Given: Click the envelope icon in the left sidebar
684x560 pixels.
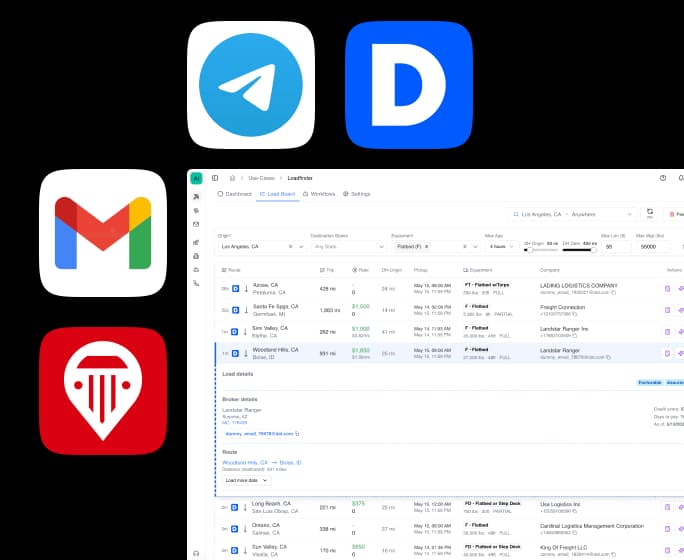Looking at the screenshot, I should pyautogui.click(x=196, y=225).
